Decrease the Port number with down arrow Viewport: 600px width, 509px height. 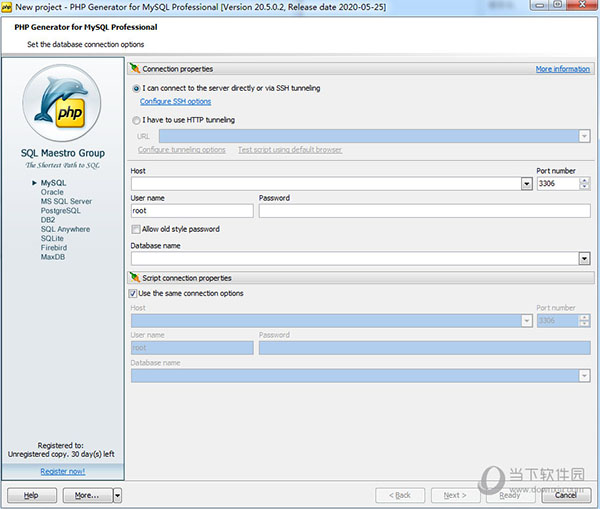click(584, 187)
